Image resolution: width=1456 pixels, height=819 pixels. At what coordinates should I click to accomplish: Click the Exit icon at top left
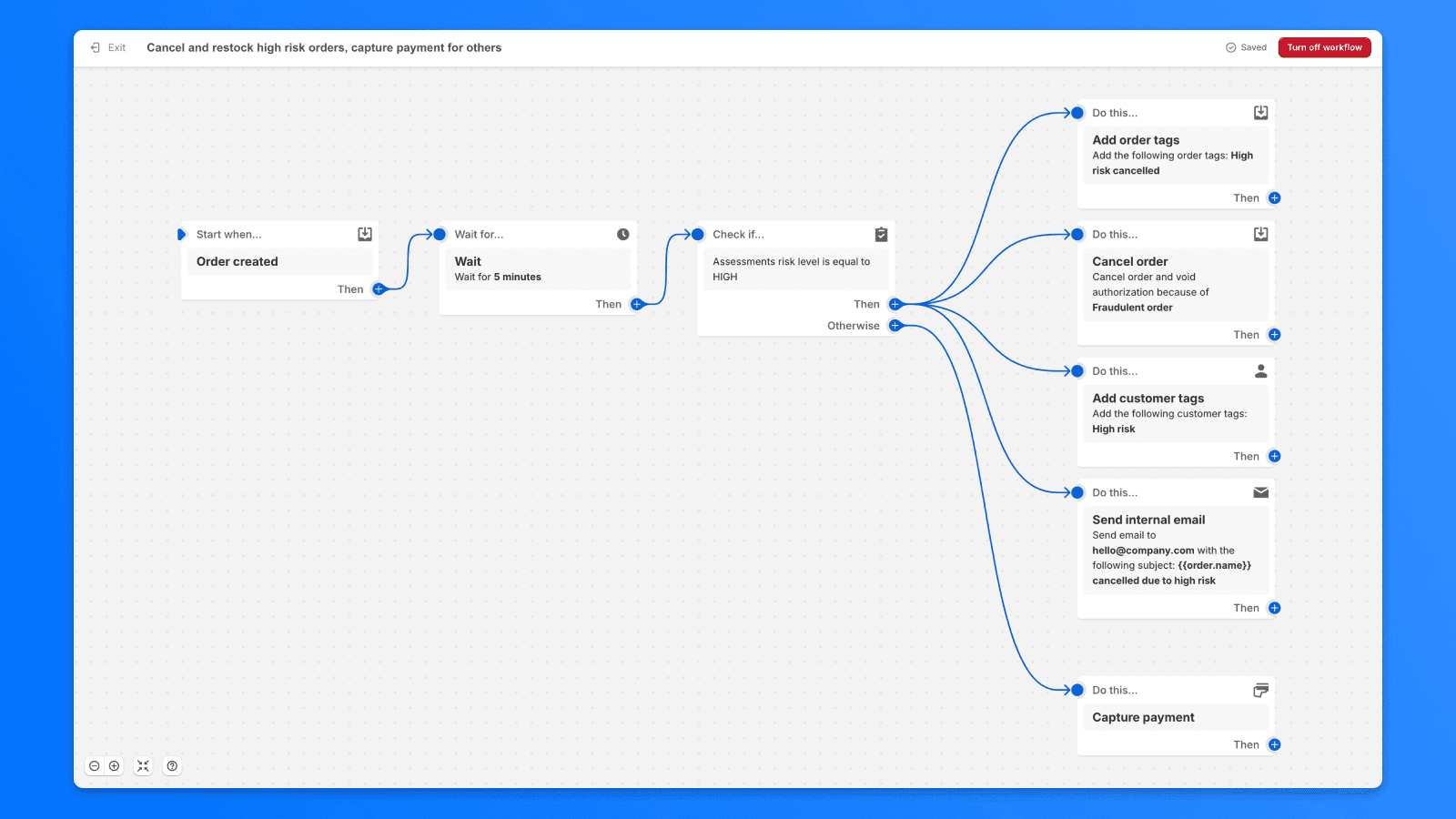(x=96, y=47)
